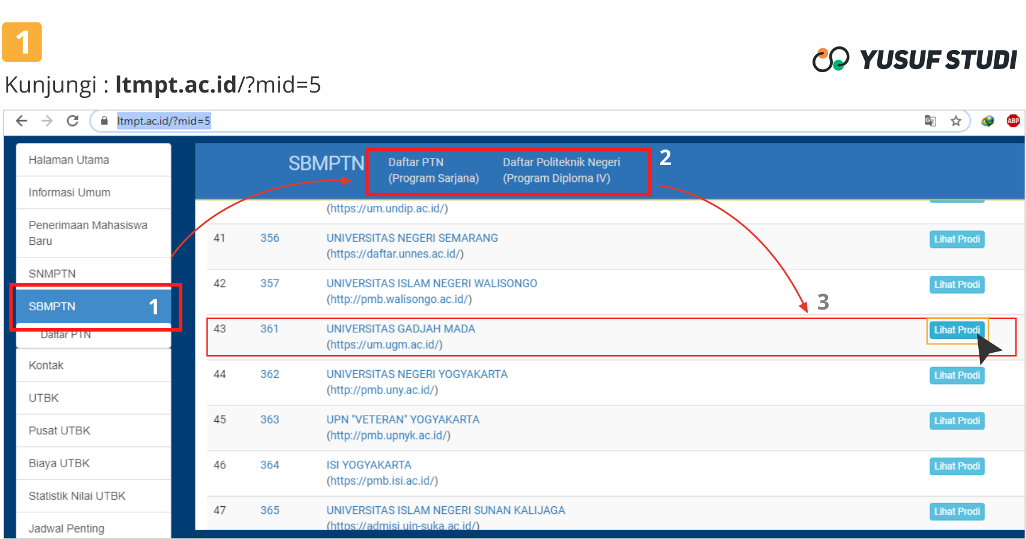The image size is (1026, 539).
Task: Open Pusat UTBK menu item
Action: (94, 430)
